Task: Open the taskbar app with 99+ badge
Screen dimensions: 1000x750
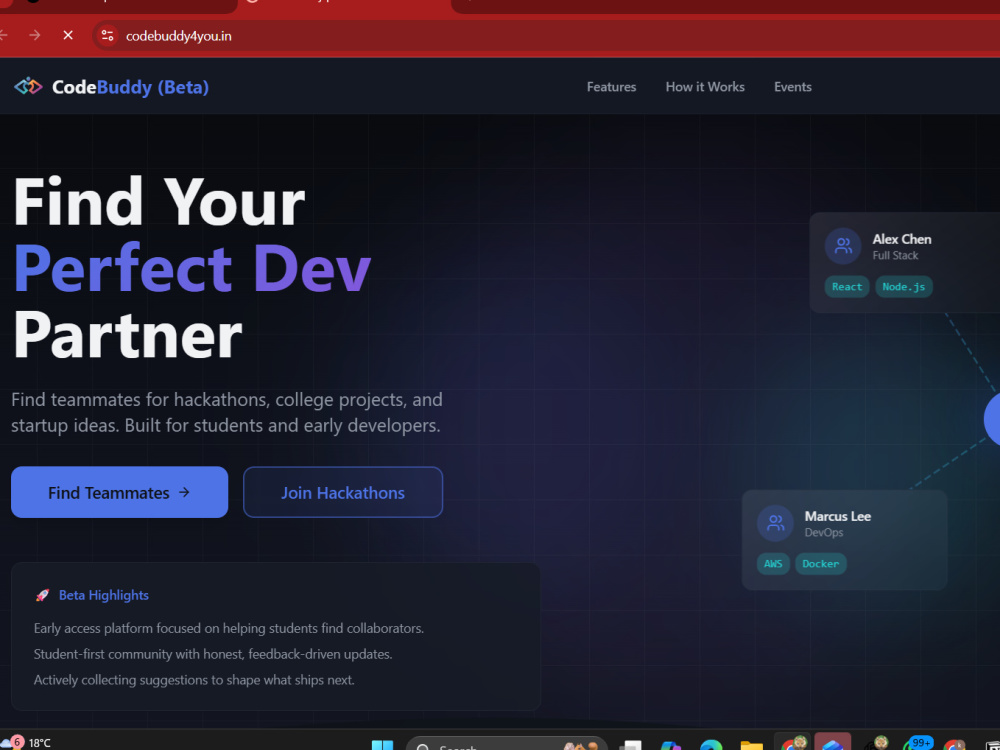Action: (916, 744)
